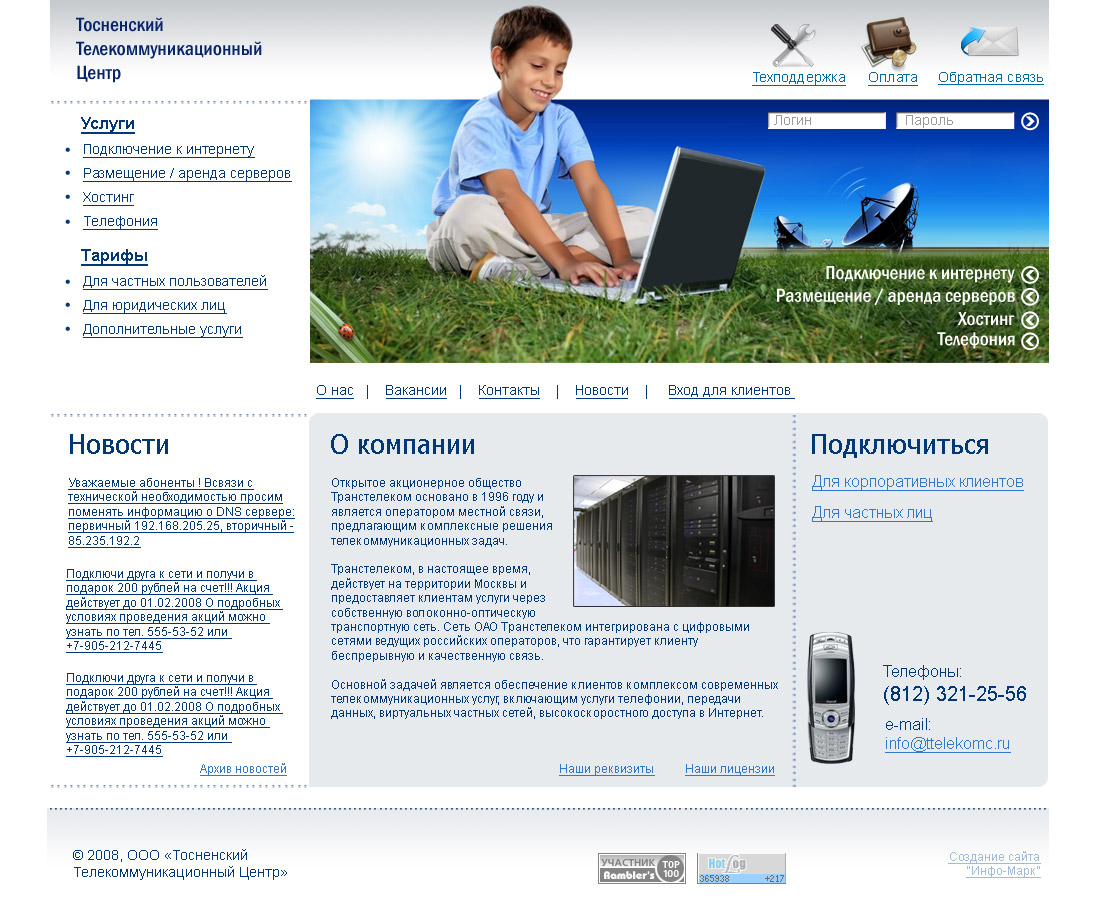Click the server room photo in О компании
1100x910 pixels.
(673, 540)
